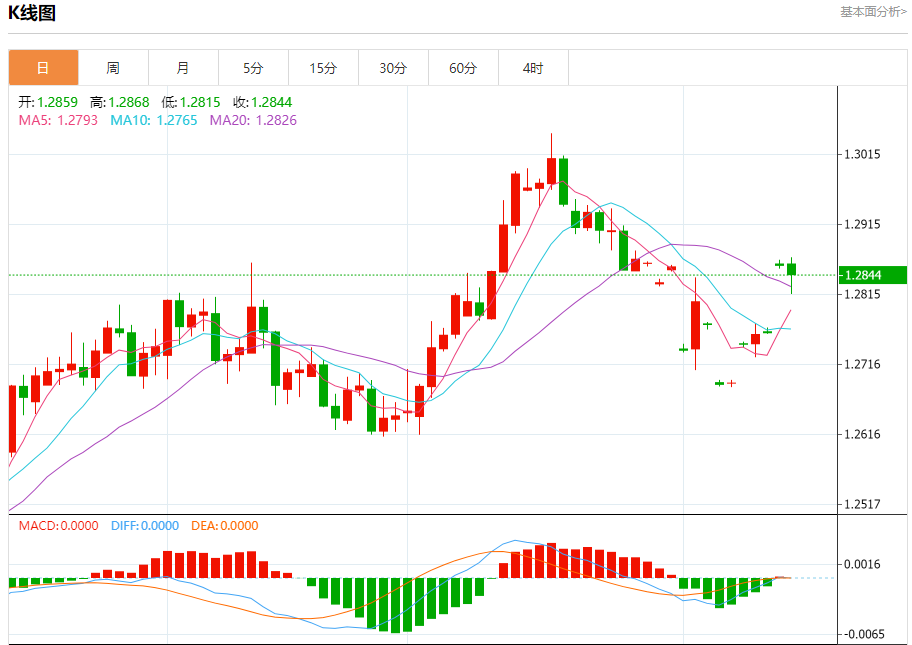This screenshot has height=645, width=912.
Task: Click the orange DEA value label
Action: (x=226, y=525)
